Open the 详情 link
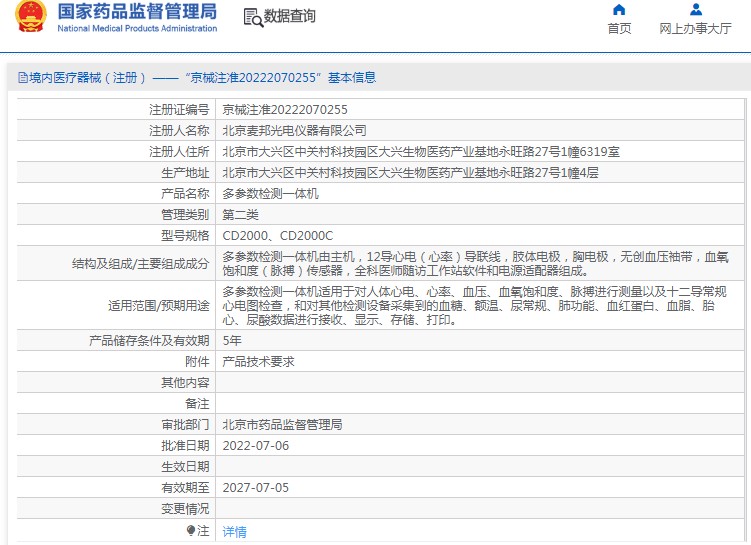 click(234, 532)
